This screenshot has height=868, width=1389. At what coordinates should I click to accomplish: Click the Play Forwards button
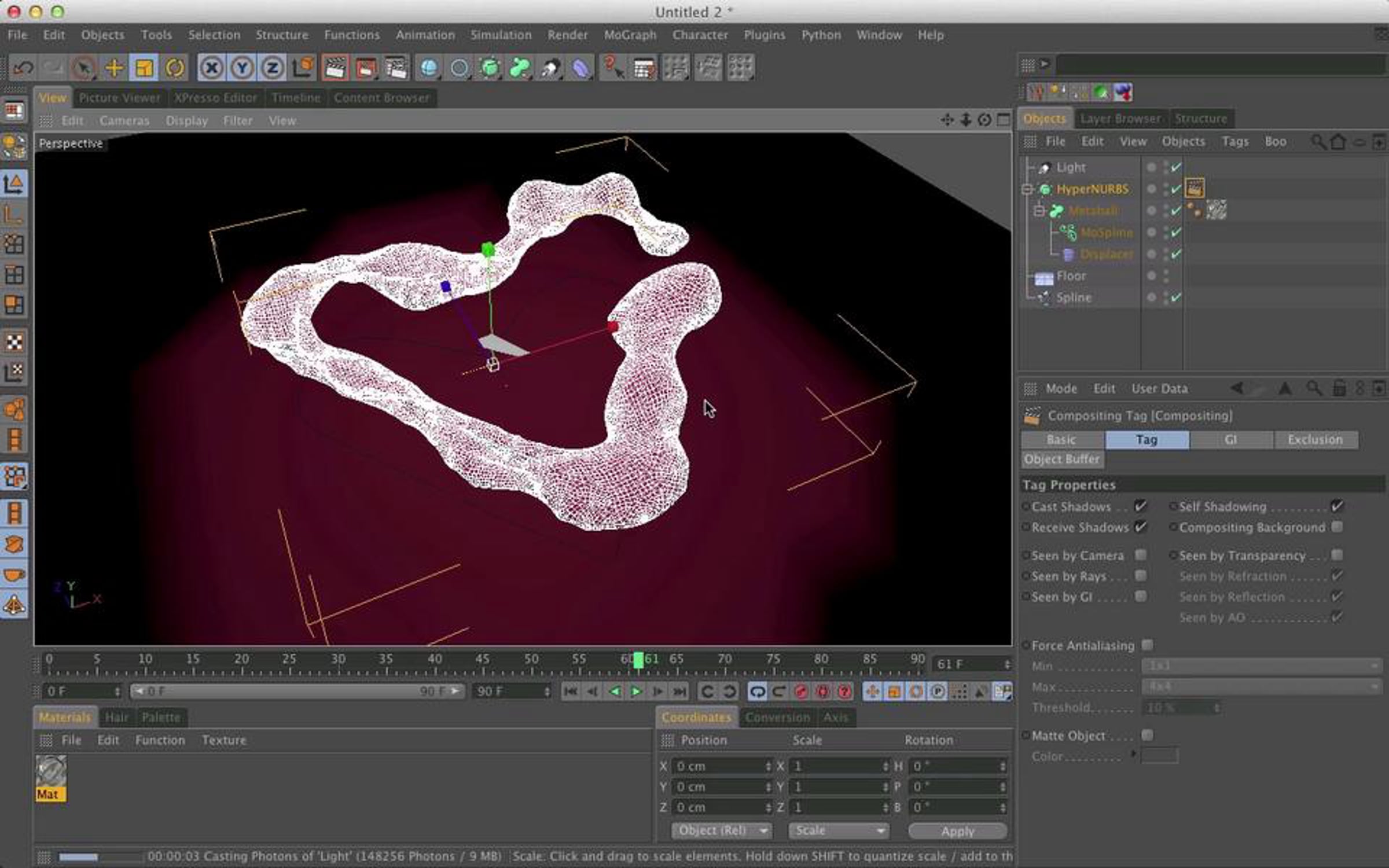(636, 692)
